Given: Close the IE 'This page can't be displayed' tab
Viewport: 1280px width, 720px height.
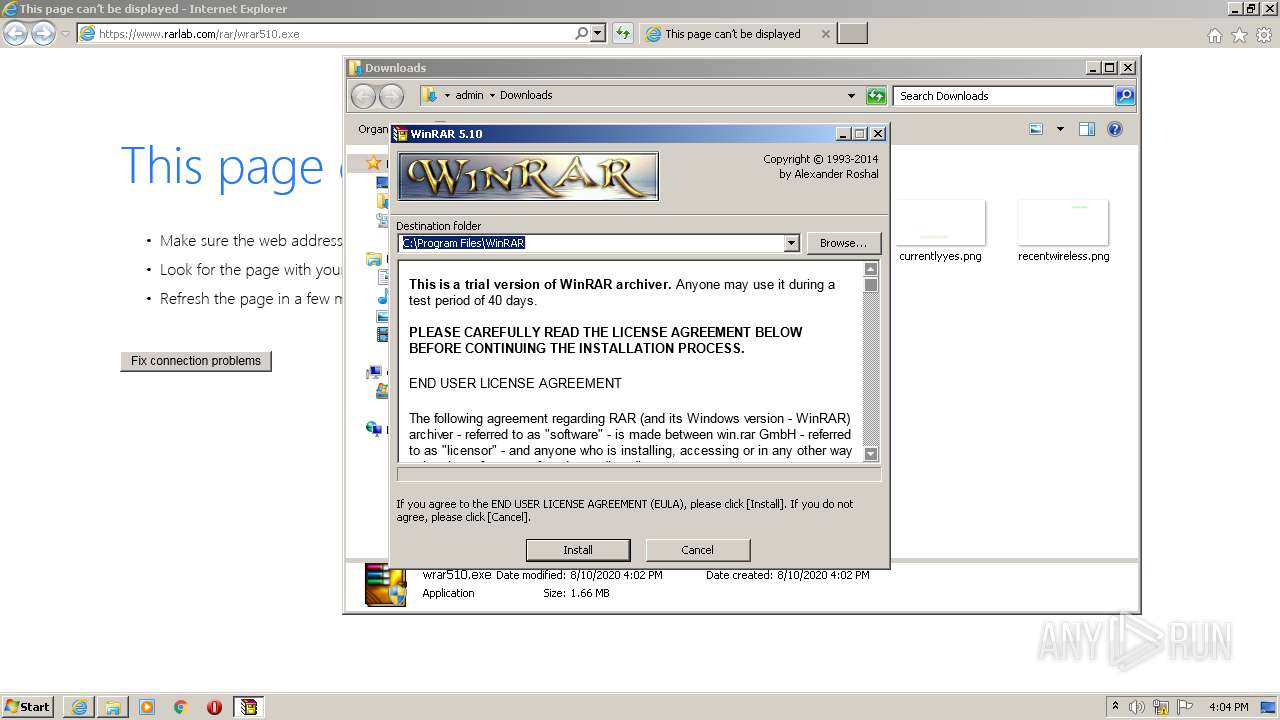Looking at the screenshot, I should tap(825, 34).
